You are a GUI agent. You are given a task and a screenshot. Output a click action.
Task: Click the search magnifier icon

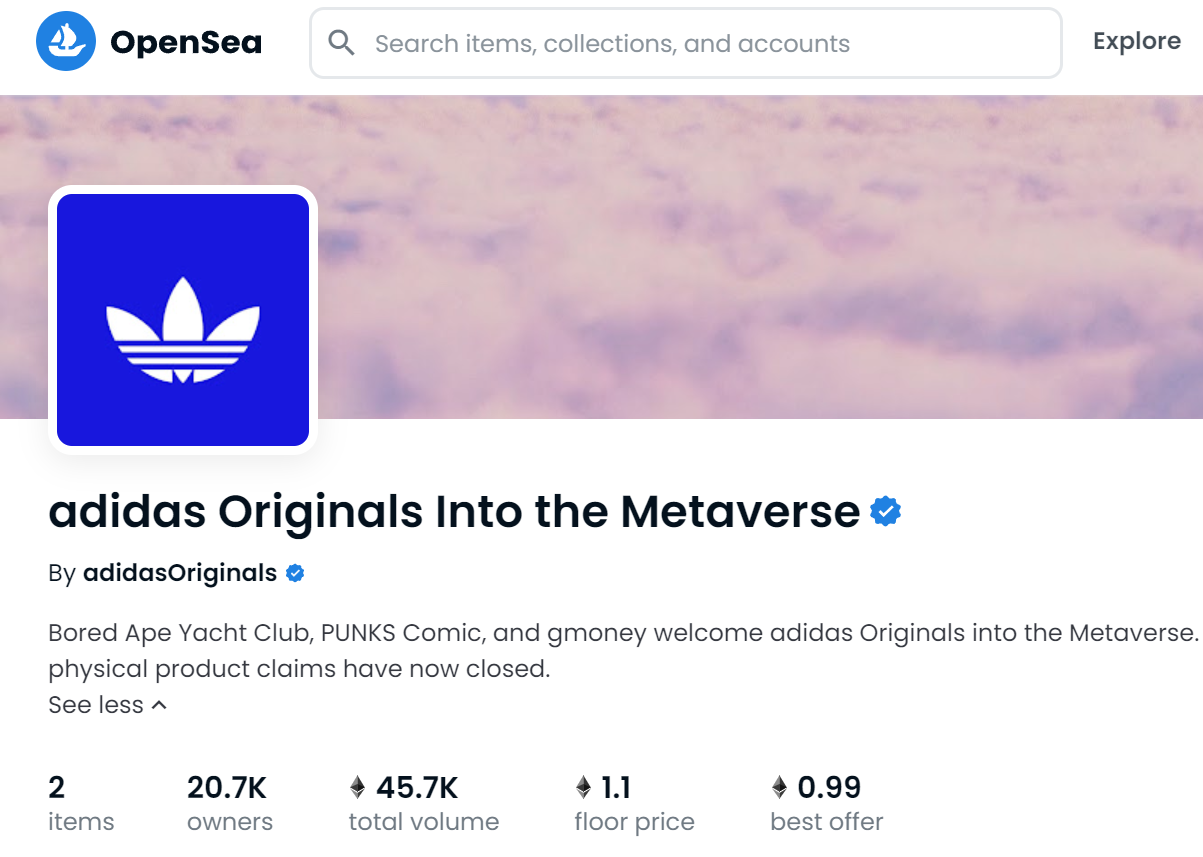(342, 43)
